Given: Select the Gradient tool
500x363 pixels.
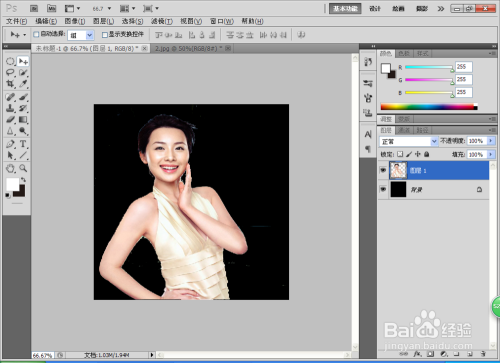Looking at the screenshot, I should 23,119.
